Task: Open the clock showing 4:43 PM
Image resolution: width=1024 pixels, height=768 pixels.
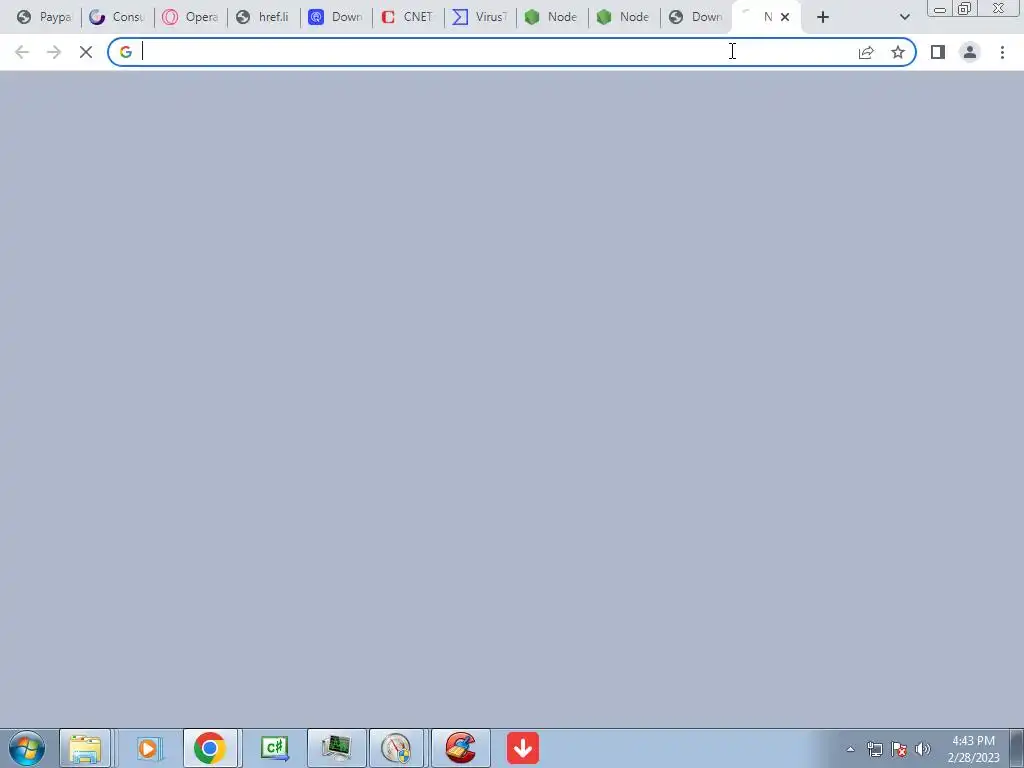Action: pos(973,749)
